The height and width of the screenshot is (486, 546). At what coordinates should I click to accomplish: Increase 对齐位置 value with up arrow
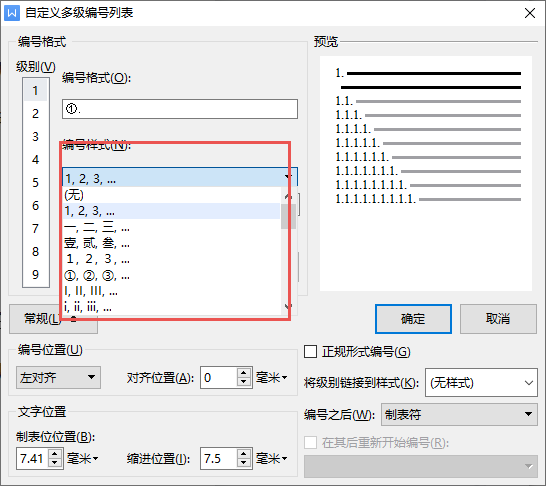coord(244,373)
